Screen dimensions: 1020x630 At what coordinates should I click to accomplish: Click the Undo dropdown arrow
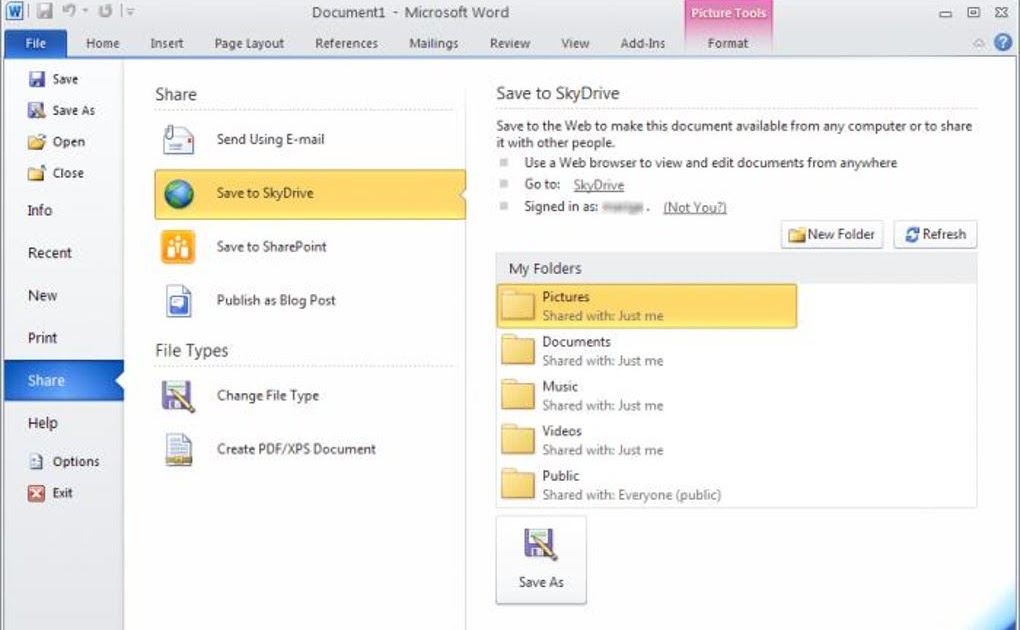85,10
